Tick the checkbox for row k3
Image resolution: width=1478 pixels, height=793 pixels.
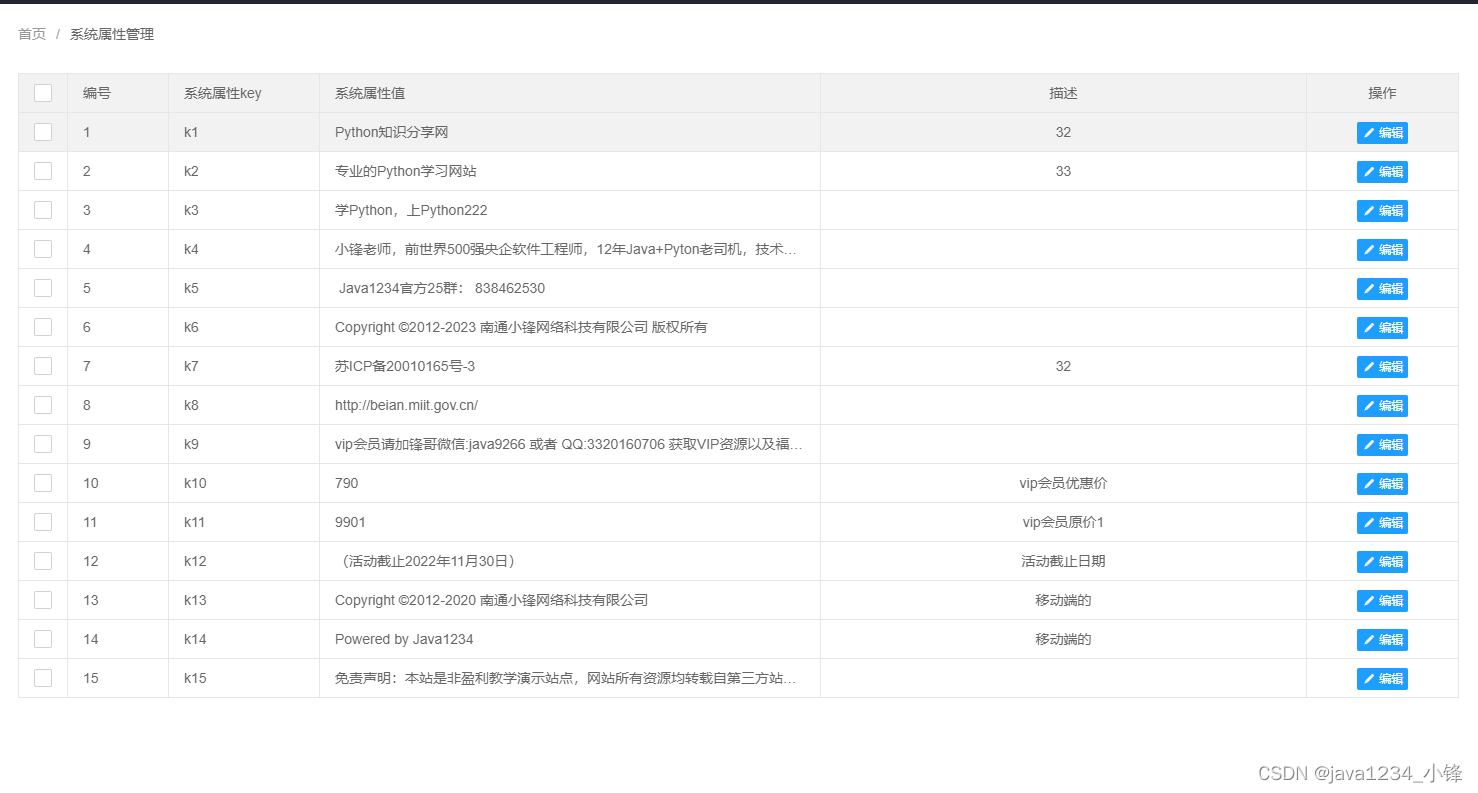coord(43,210)
